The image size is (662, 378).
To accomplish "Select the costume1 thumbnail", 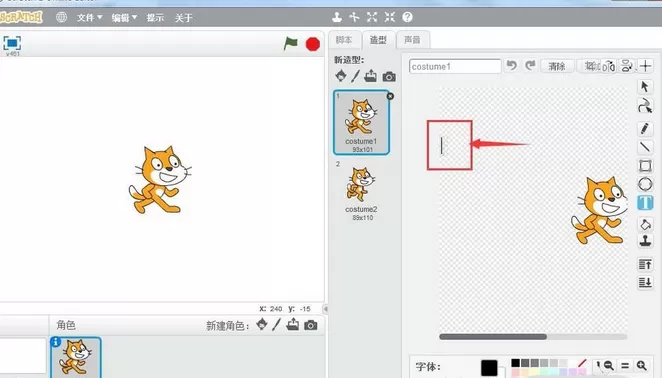I will click(361, 122).
